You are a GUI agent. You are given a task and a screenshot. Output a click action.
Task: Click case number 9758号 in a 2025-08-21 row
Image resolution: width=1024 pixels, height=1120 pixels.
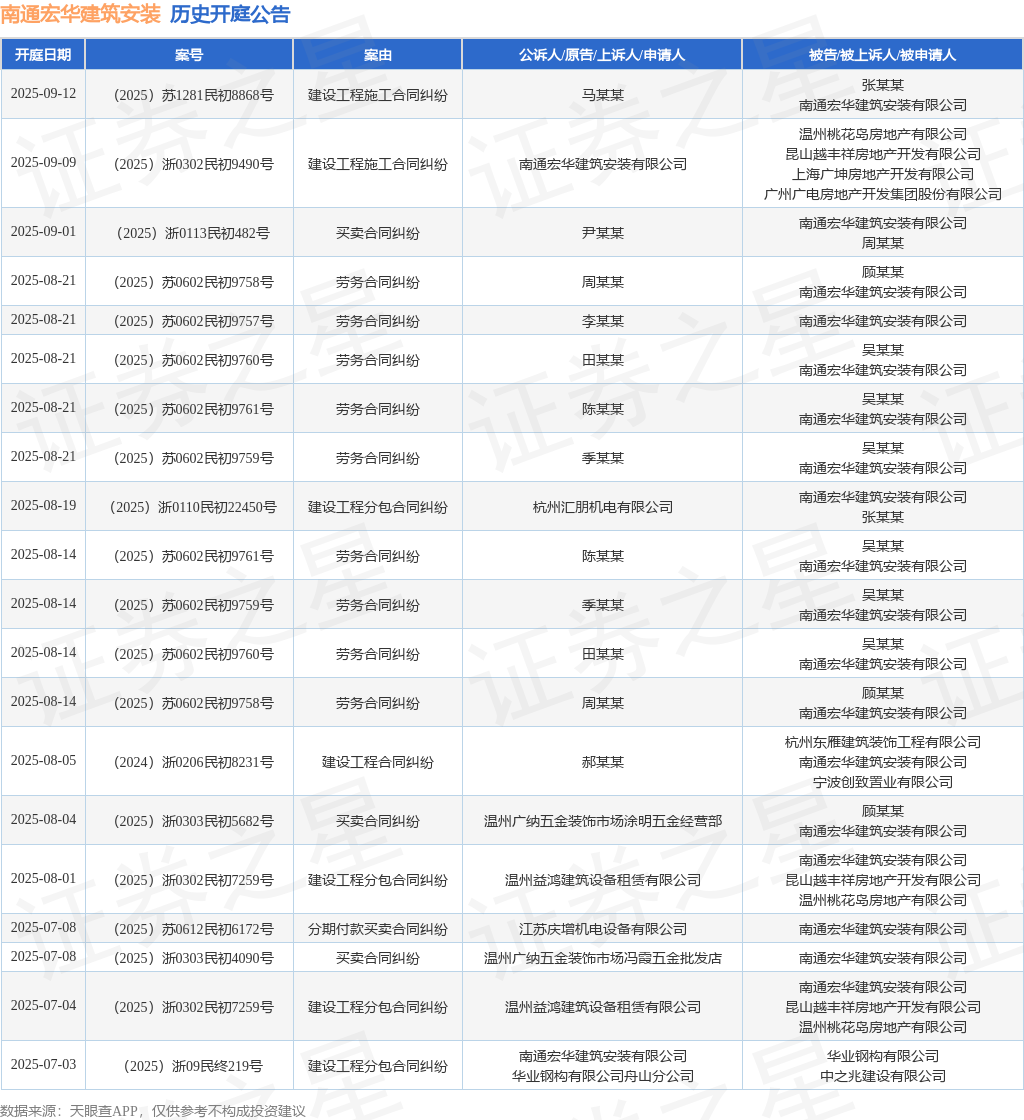(x=194, y=282)
